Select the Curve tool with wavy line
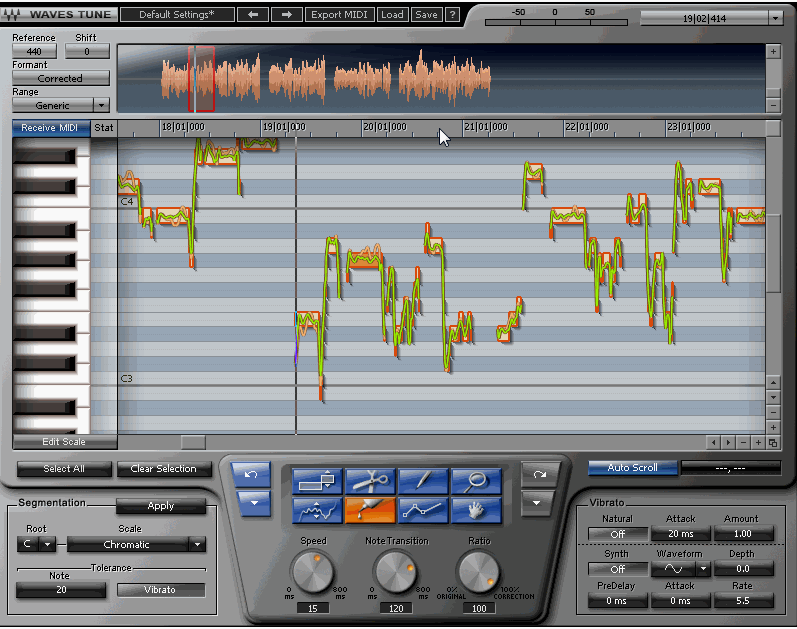Image resolution: width=797 pixels, height=629 pixels. click(x=317, y=511)
